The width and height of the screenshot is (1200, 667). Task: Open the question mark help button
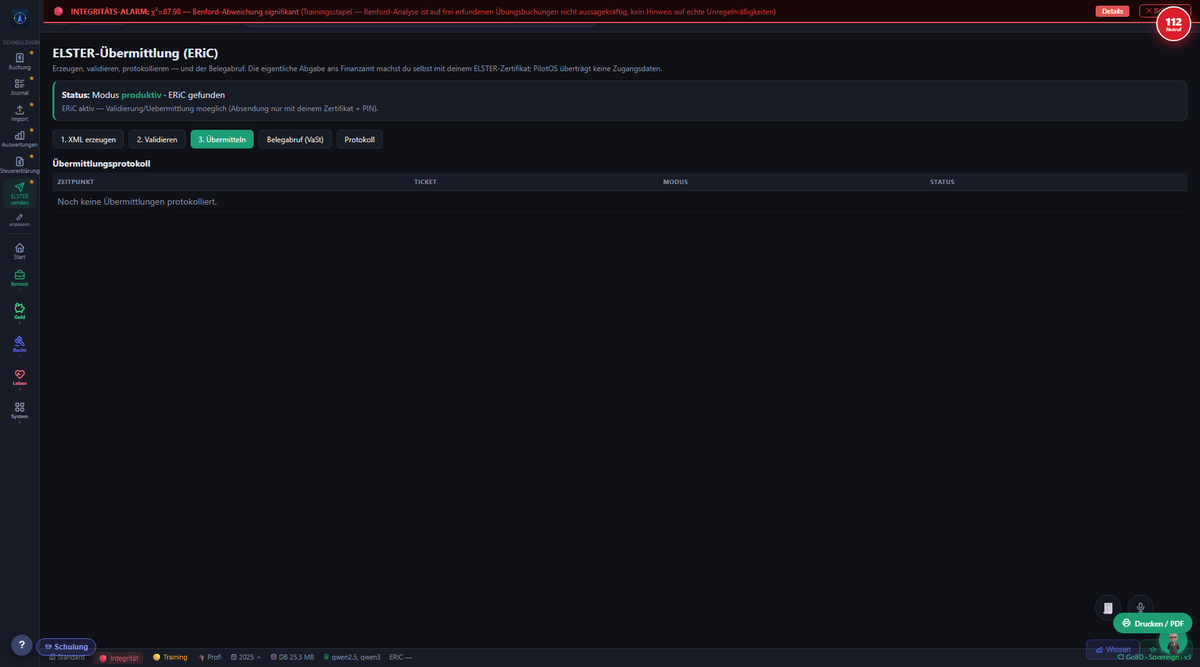21,645
